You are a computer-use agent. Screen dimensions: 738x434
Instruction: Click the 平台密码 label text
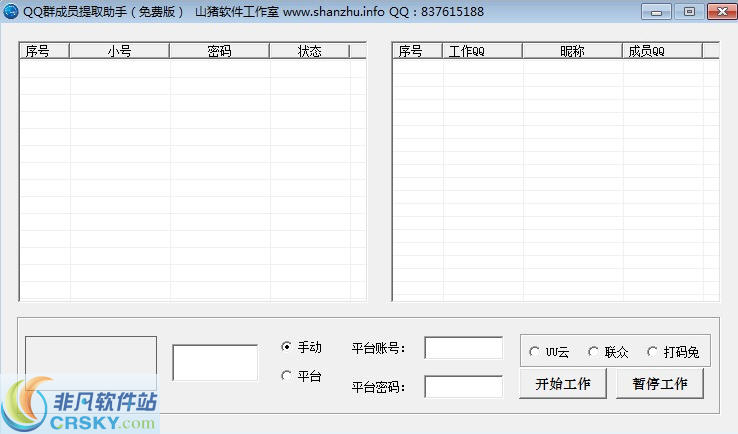coord(378,387)
